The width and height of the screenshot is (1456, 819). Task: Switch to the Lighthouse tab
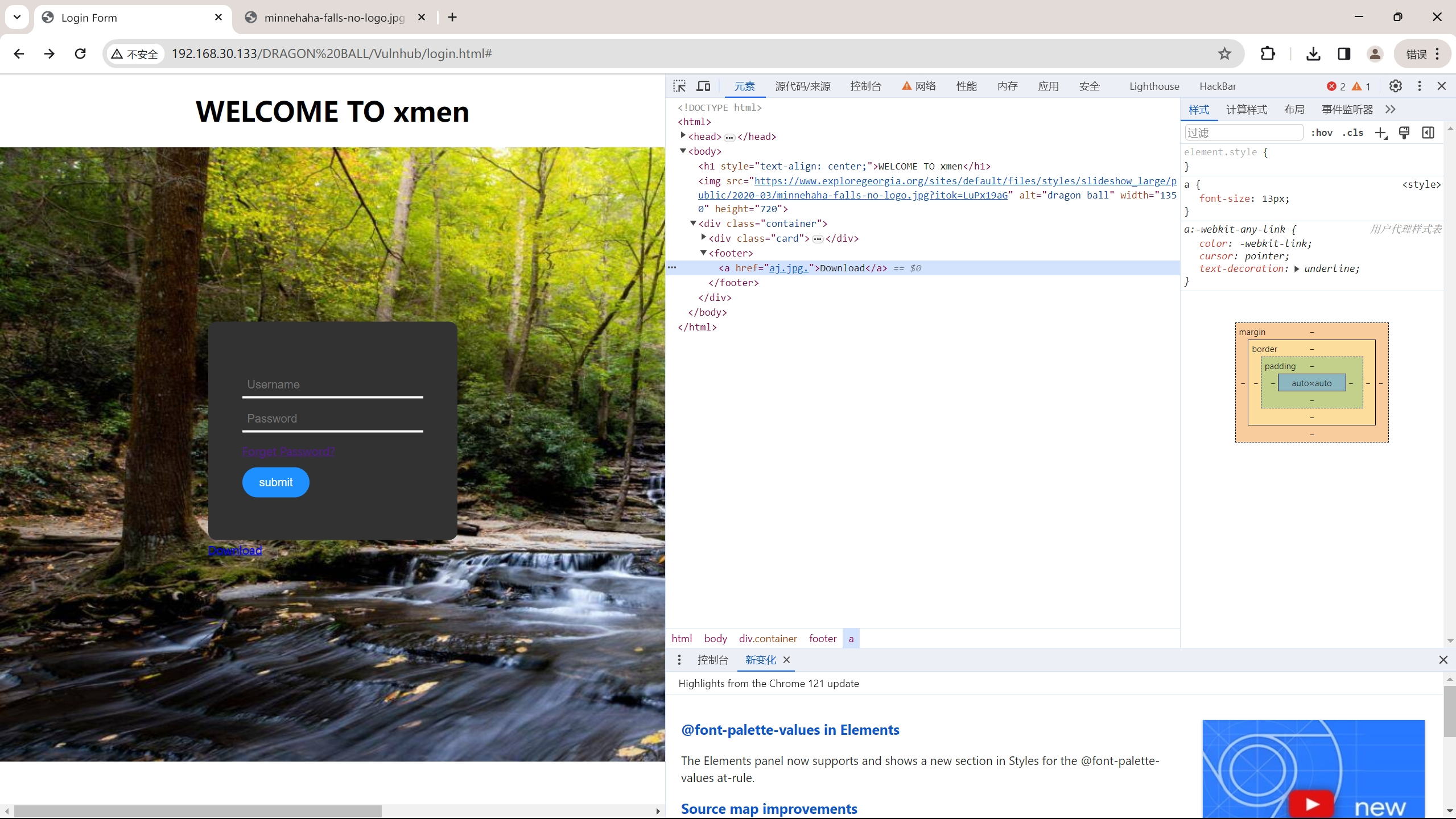[1154, 86]
